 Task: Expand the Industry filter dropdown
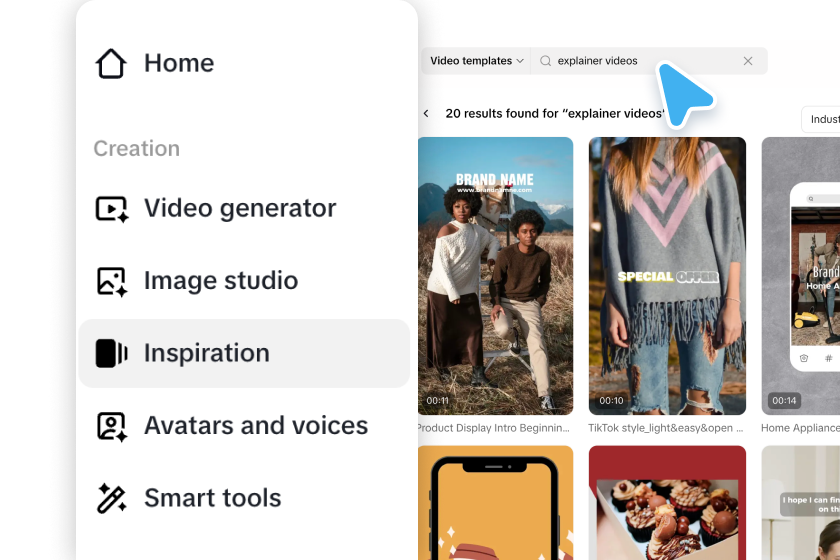coord(821,119)
